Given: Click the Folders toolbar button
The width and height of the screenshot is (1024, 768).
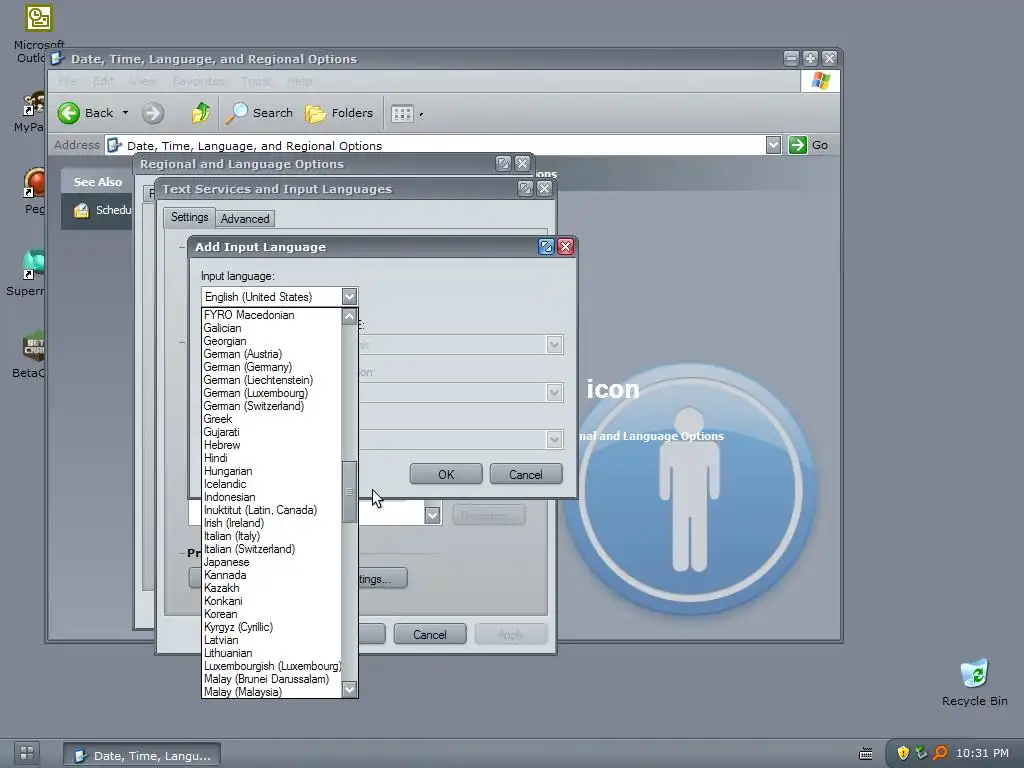Looking at the screenshot, I should (339, 113).
